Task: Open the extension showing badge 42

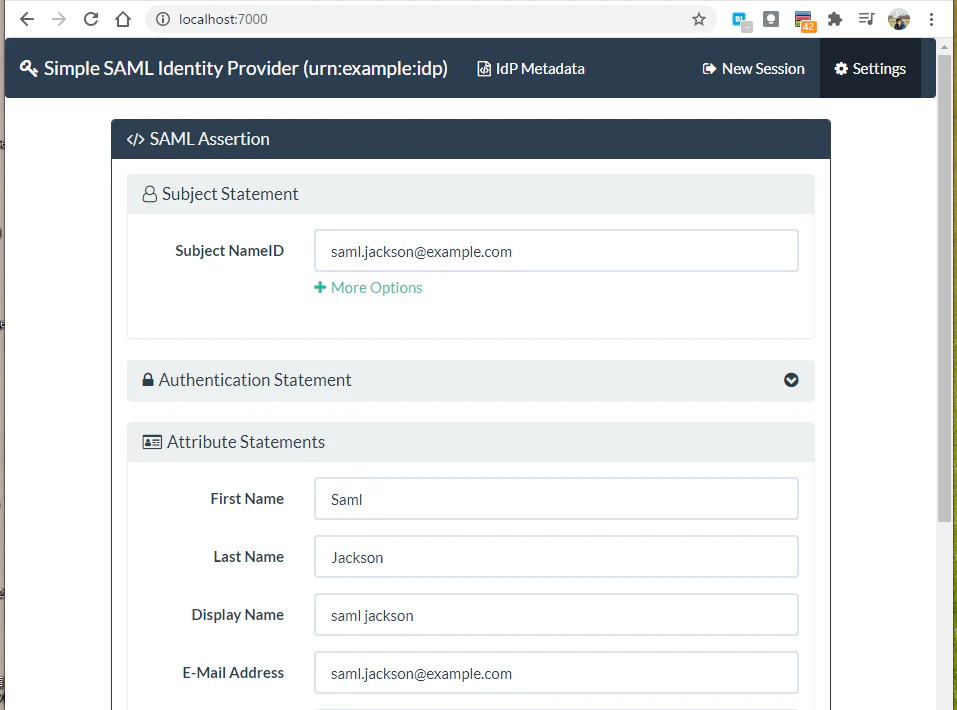Action: pyautogui.click(x=805, y=21)
